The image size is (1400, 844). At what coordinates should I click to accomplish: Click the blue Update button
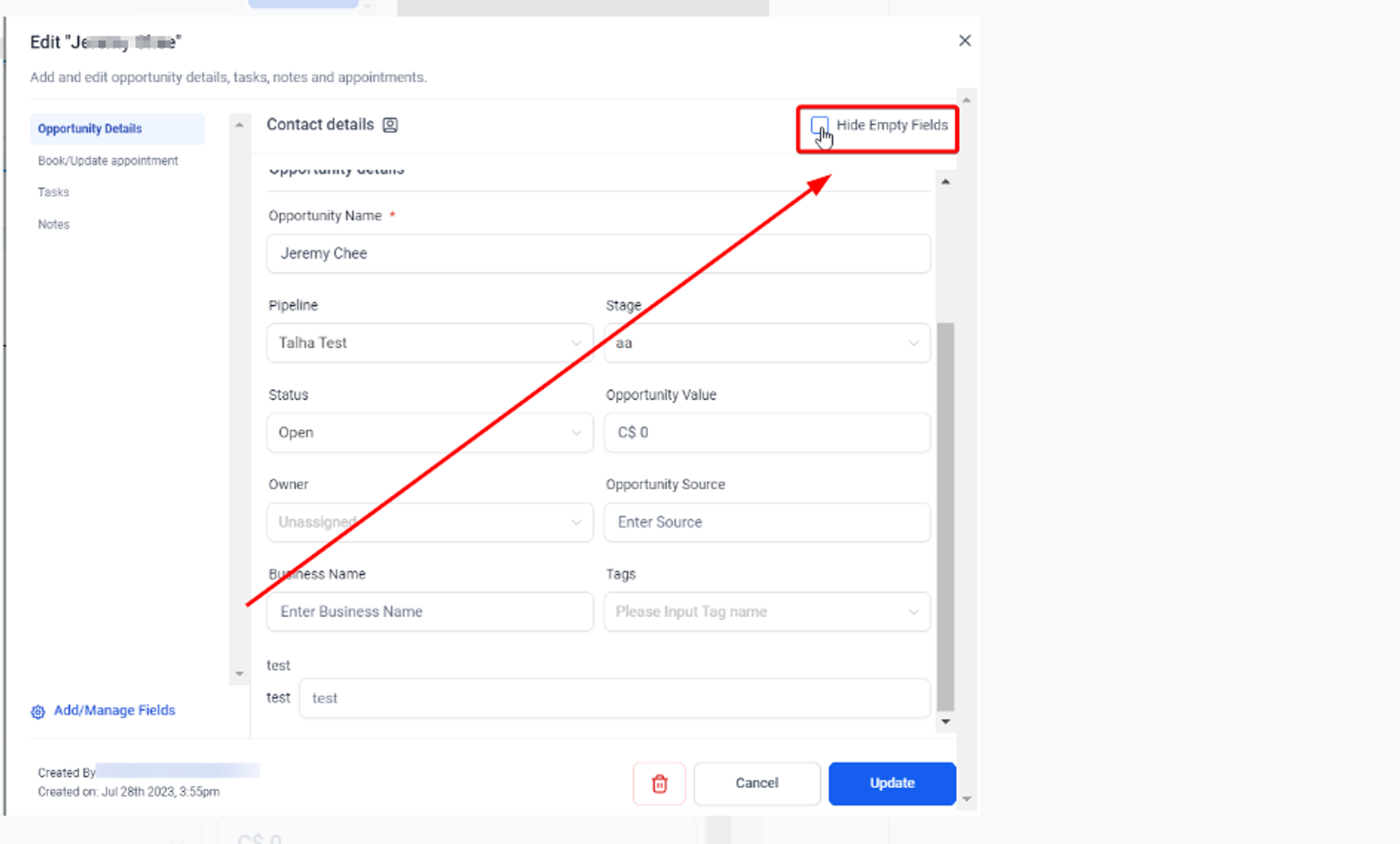point(892,783)
